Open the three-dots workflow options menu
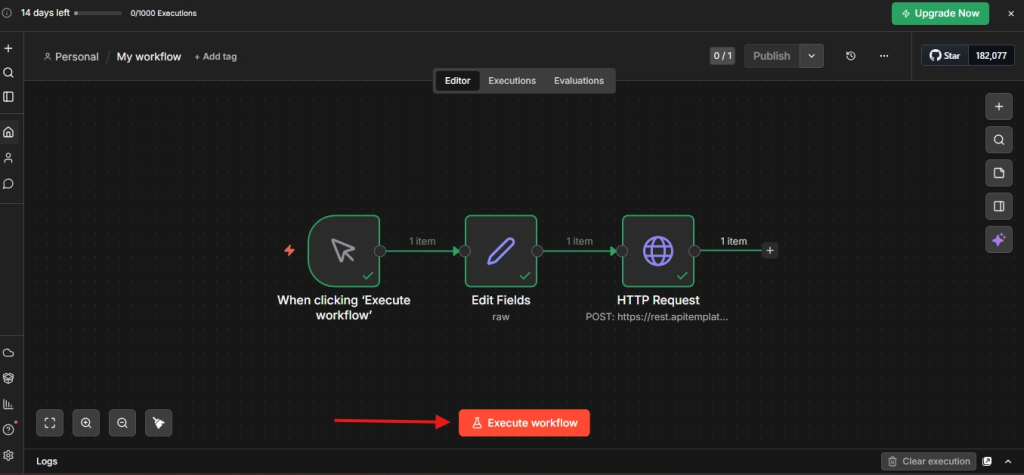Viewport: 1024px width, 475px height. 884,56
